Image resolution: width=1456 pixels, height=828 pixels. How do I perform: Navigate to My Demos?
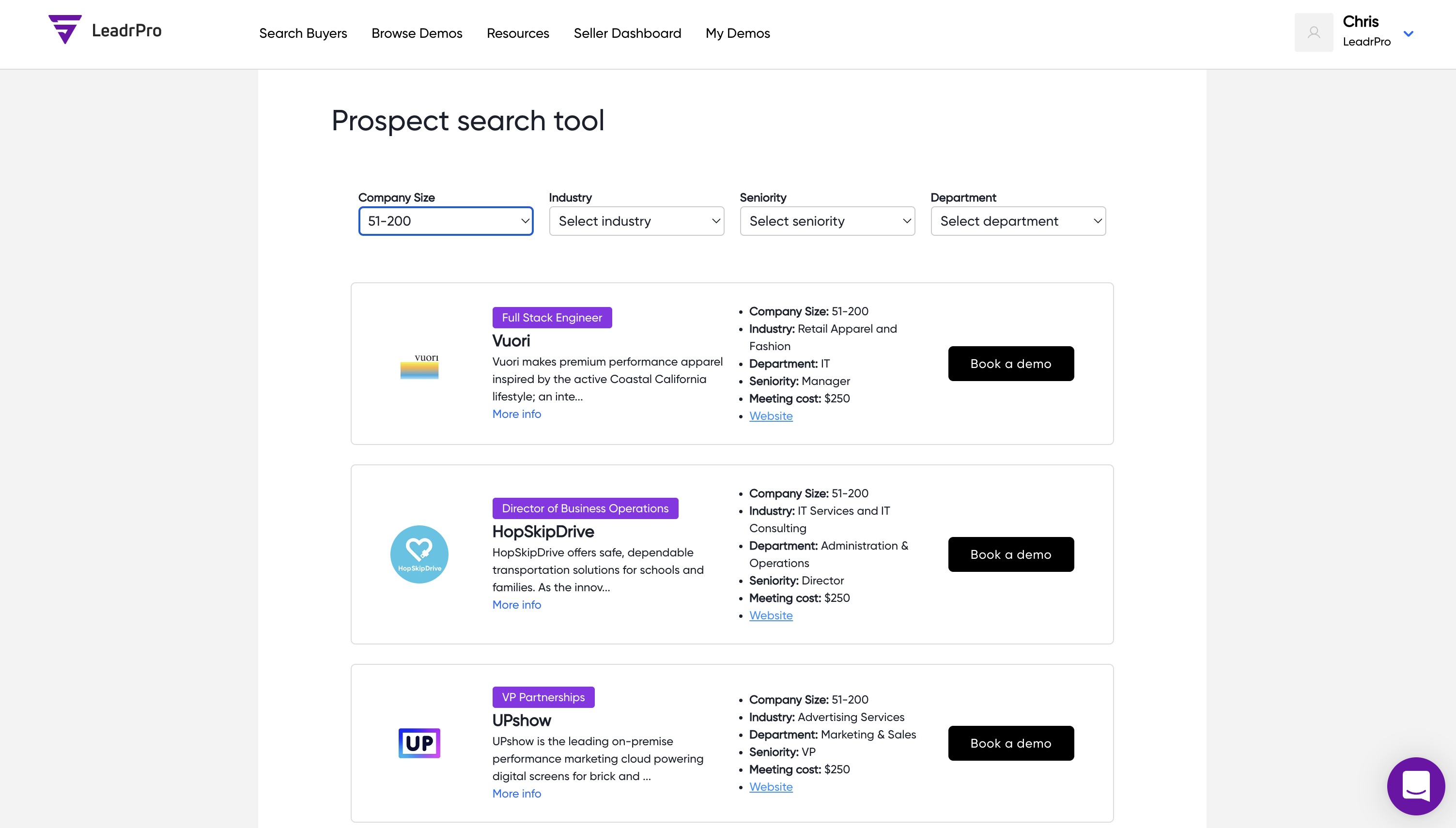(738, 33)
